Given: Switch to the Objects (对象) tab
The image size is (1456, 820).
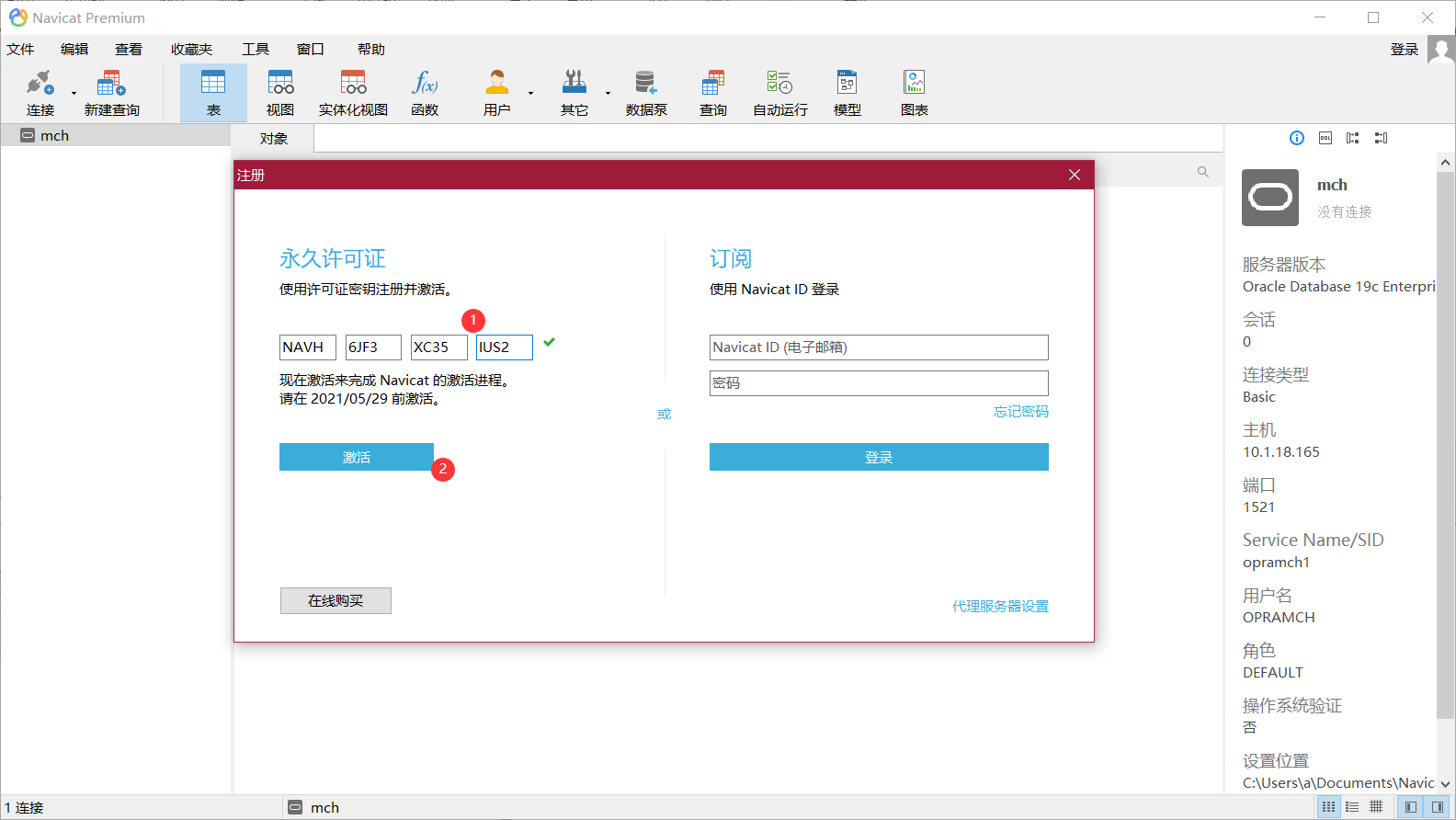Looking at the screenshot, I should coord(273,138).
